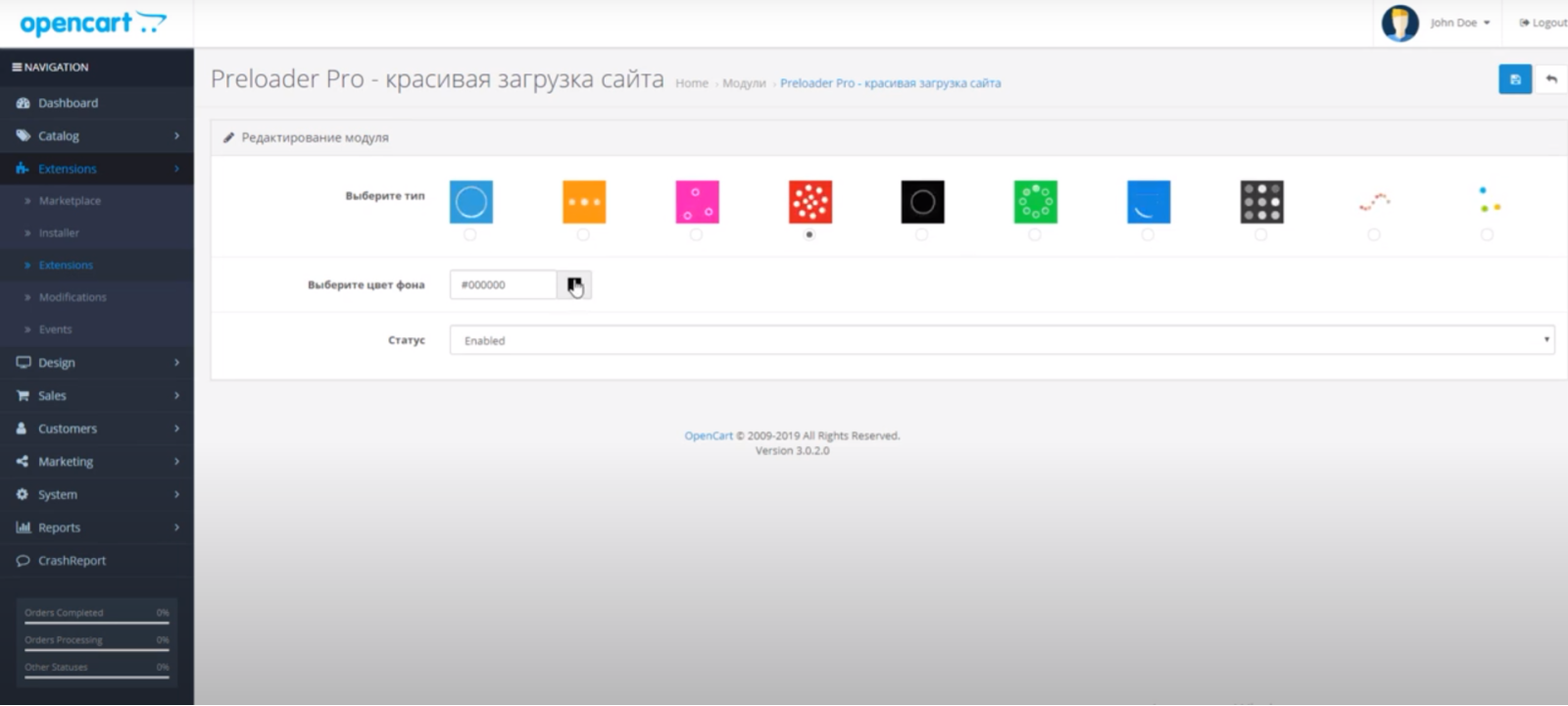The width and height of the screenshot is (1568, 706).
Task: Click the black ring preloader thumbnail
Action: tap(923, 202)
